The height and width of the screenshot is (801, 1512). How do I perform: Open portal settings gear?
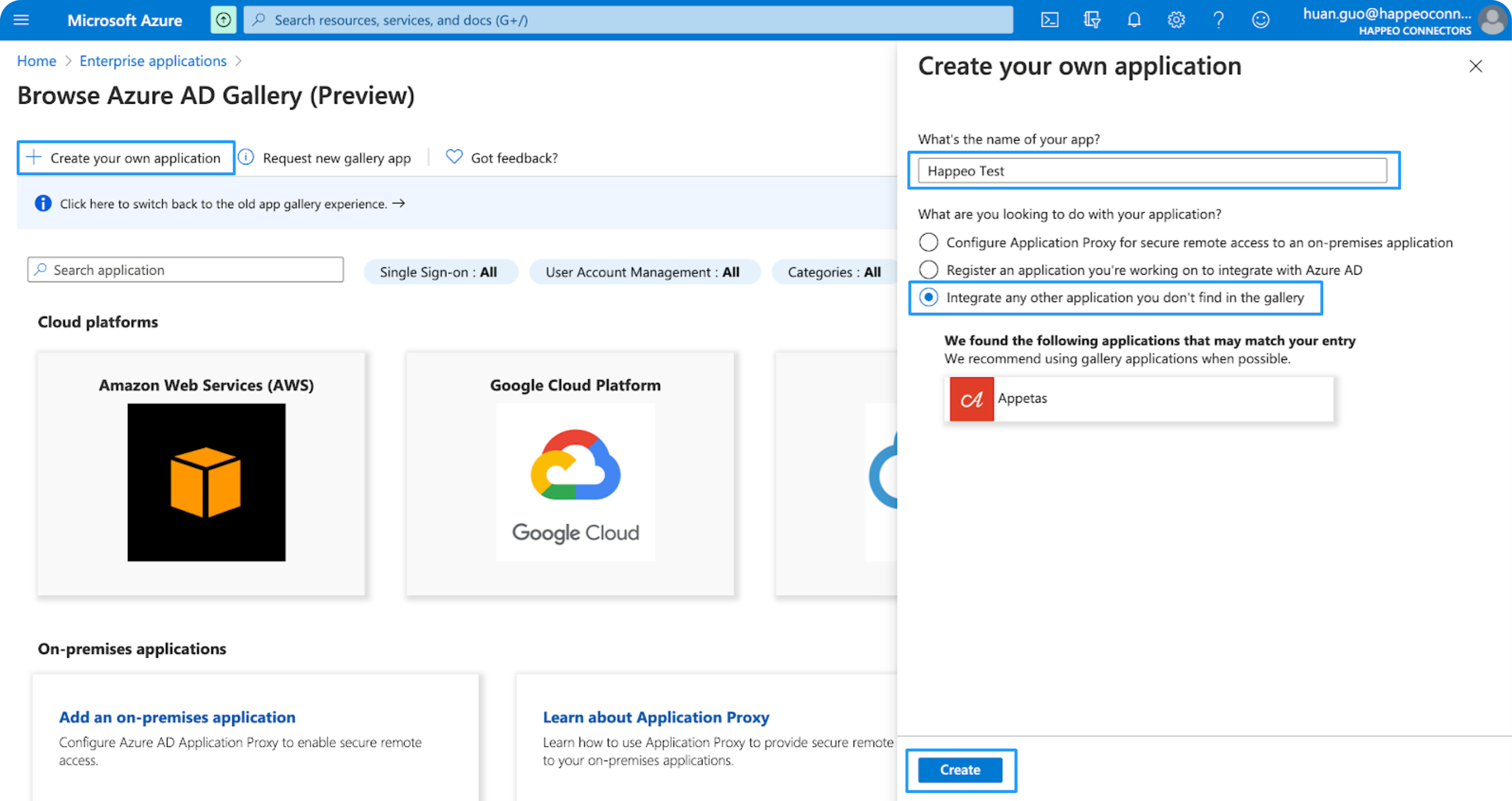[x=1176, y=20]
